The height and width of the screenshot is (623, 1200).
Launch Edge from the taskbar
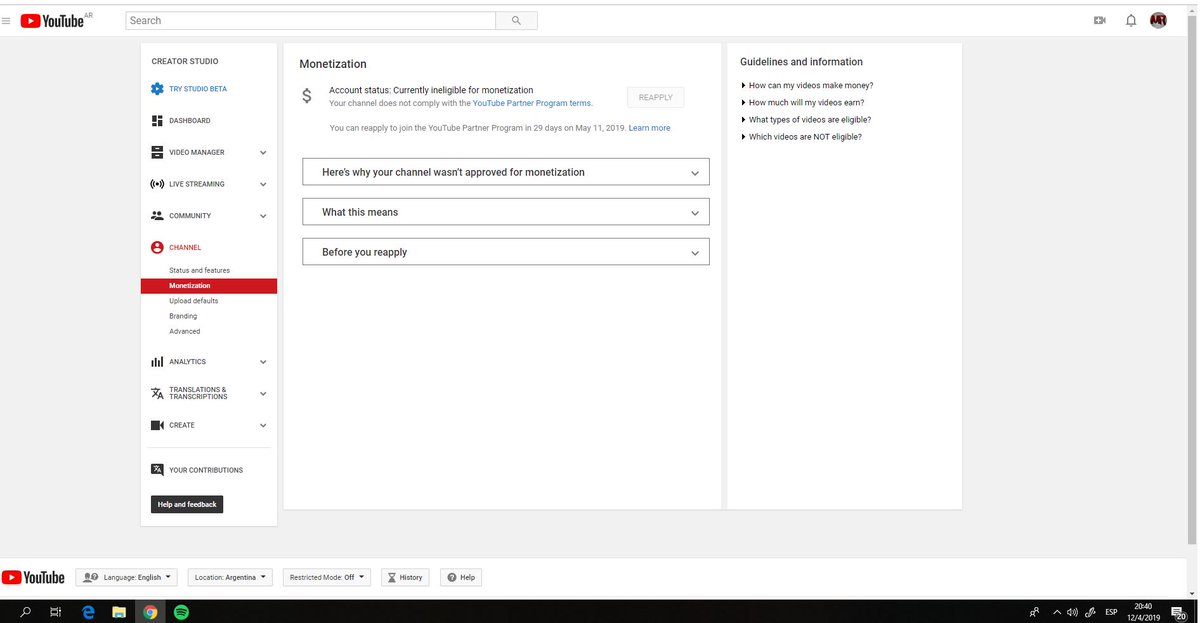(x=88, y=612)
